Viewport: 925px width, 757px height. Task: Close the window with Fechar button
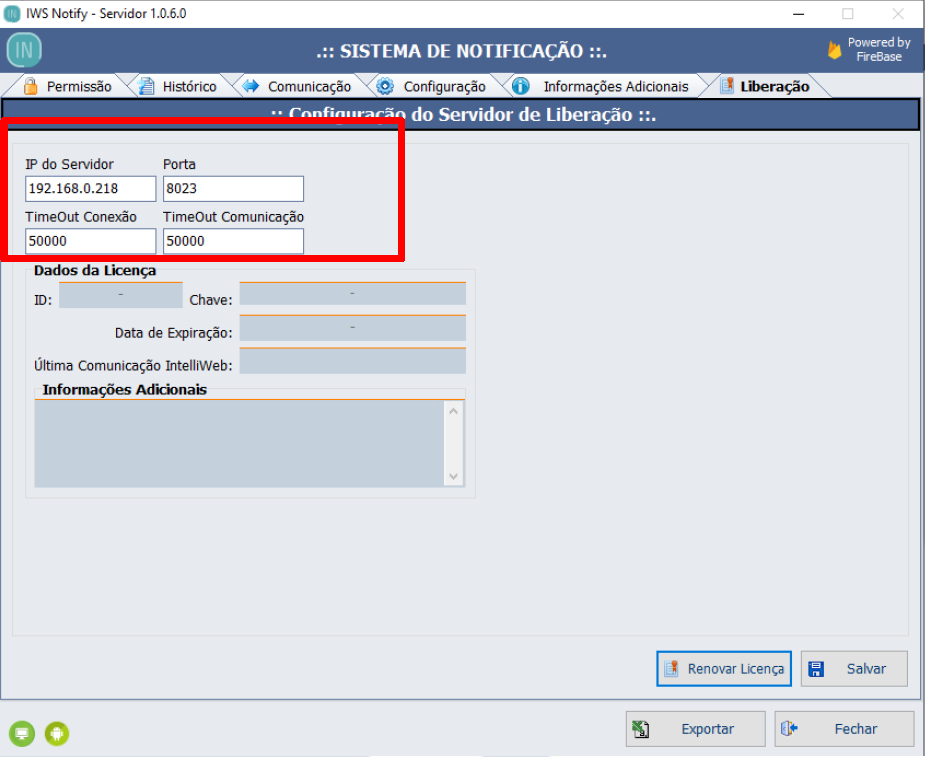point(844,729)
